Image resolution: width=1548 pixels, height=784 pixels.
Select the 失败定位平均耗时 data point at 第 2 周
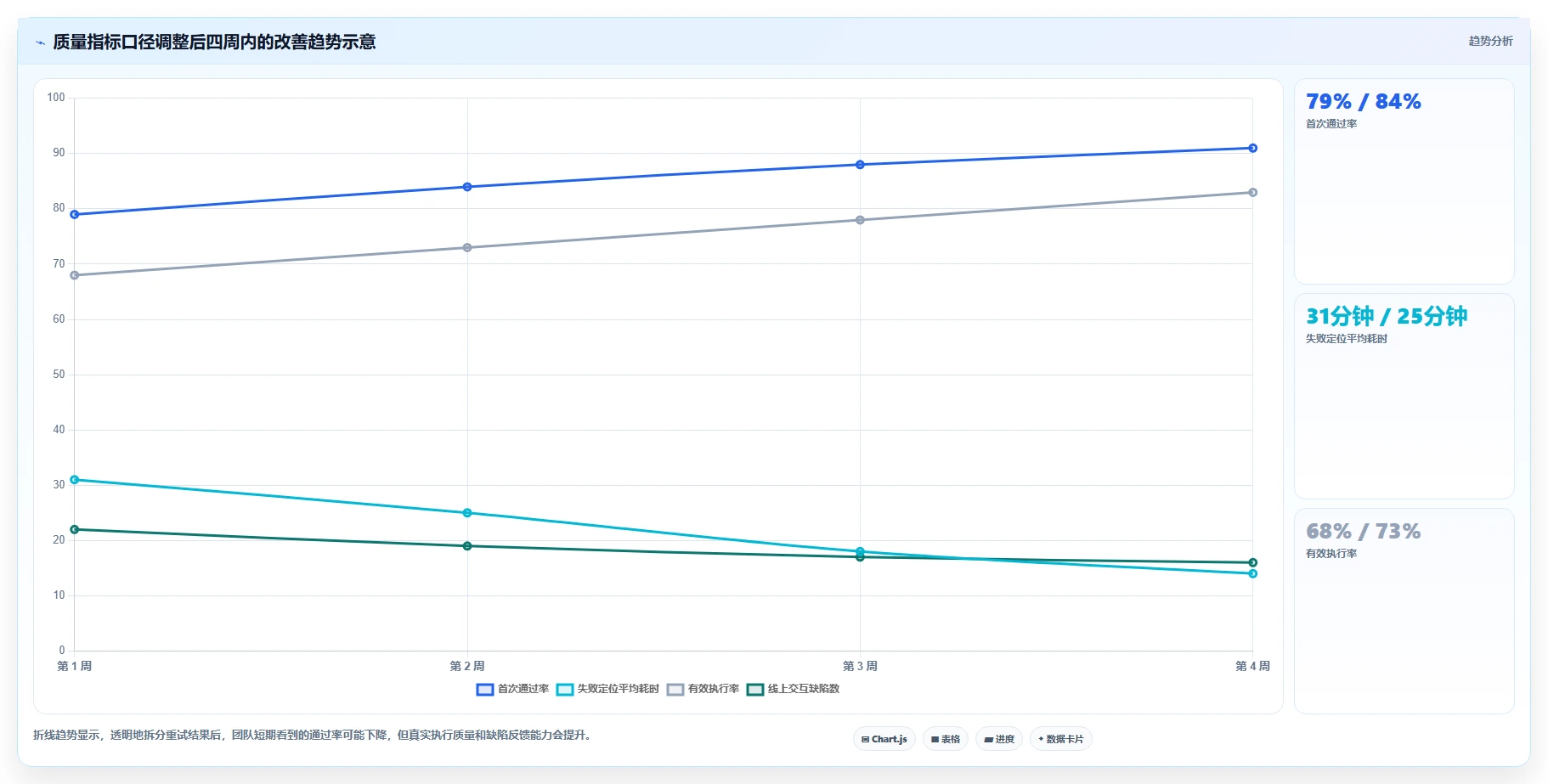pos(467,513)
